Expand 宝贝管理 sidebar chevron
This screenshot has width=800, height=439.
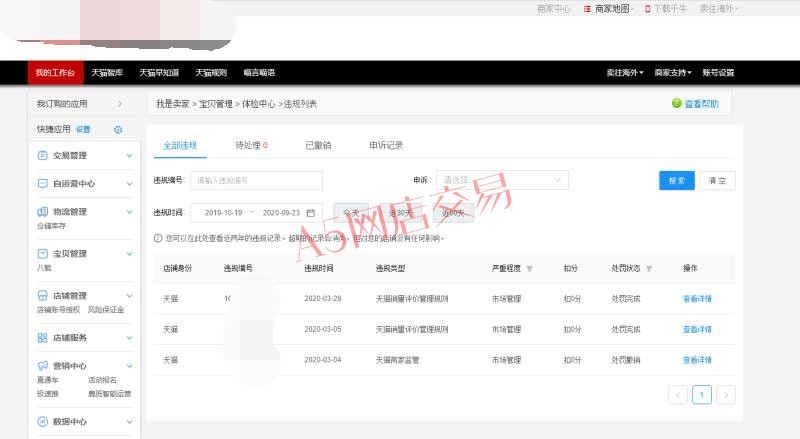point(129,254)
